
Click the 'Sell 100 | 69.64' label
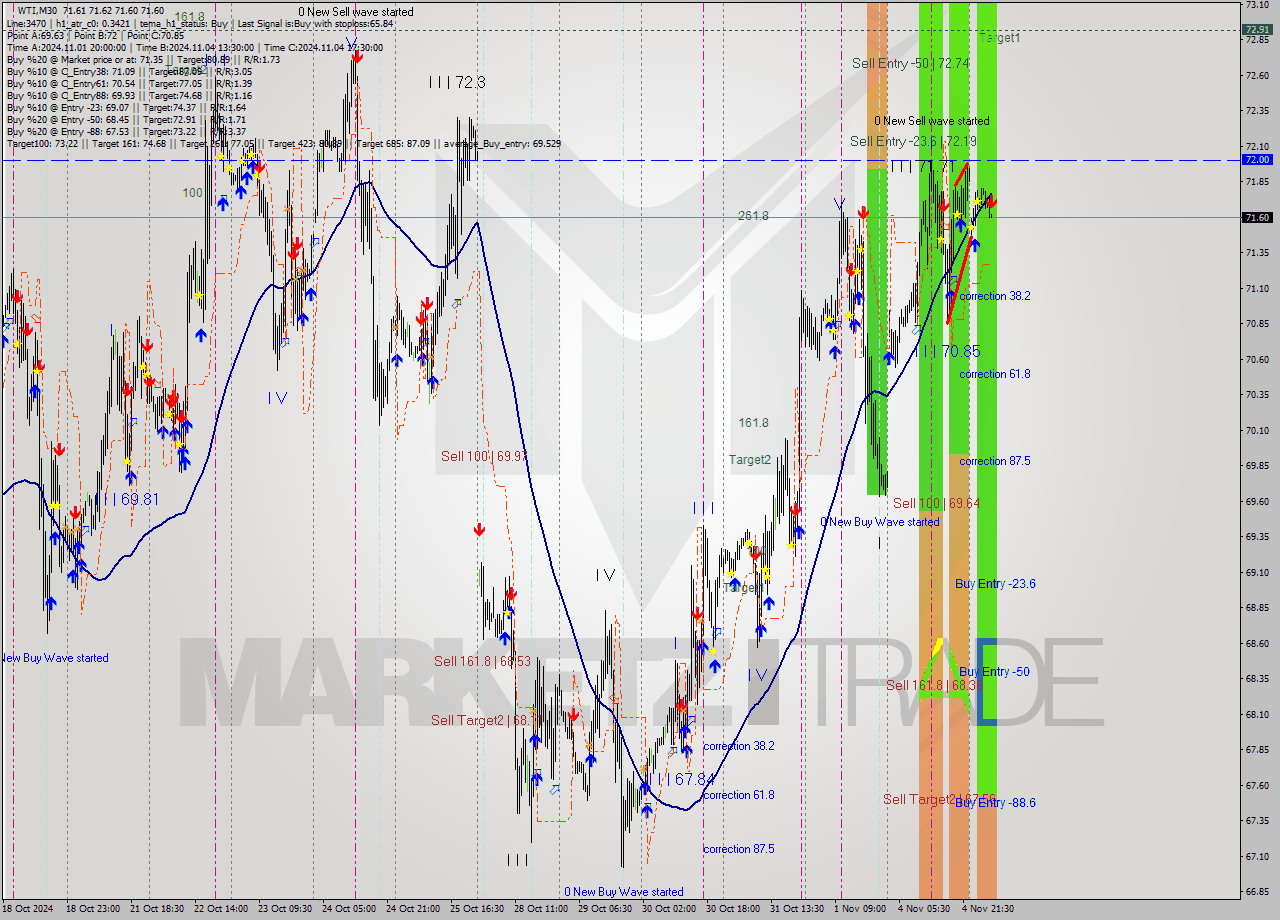coord(936,503)
